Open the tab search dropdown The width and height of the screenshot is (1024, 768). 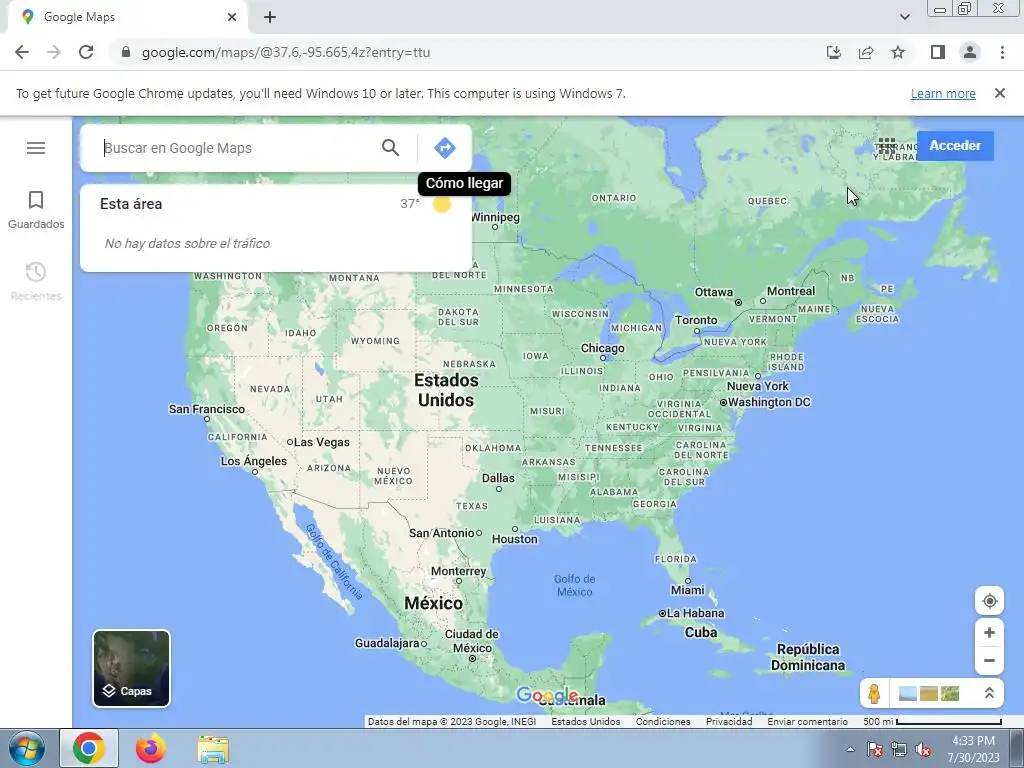[904, 17]
